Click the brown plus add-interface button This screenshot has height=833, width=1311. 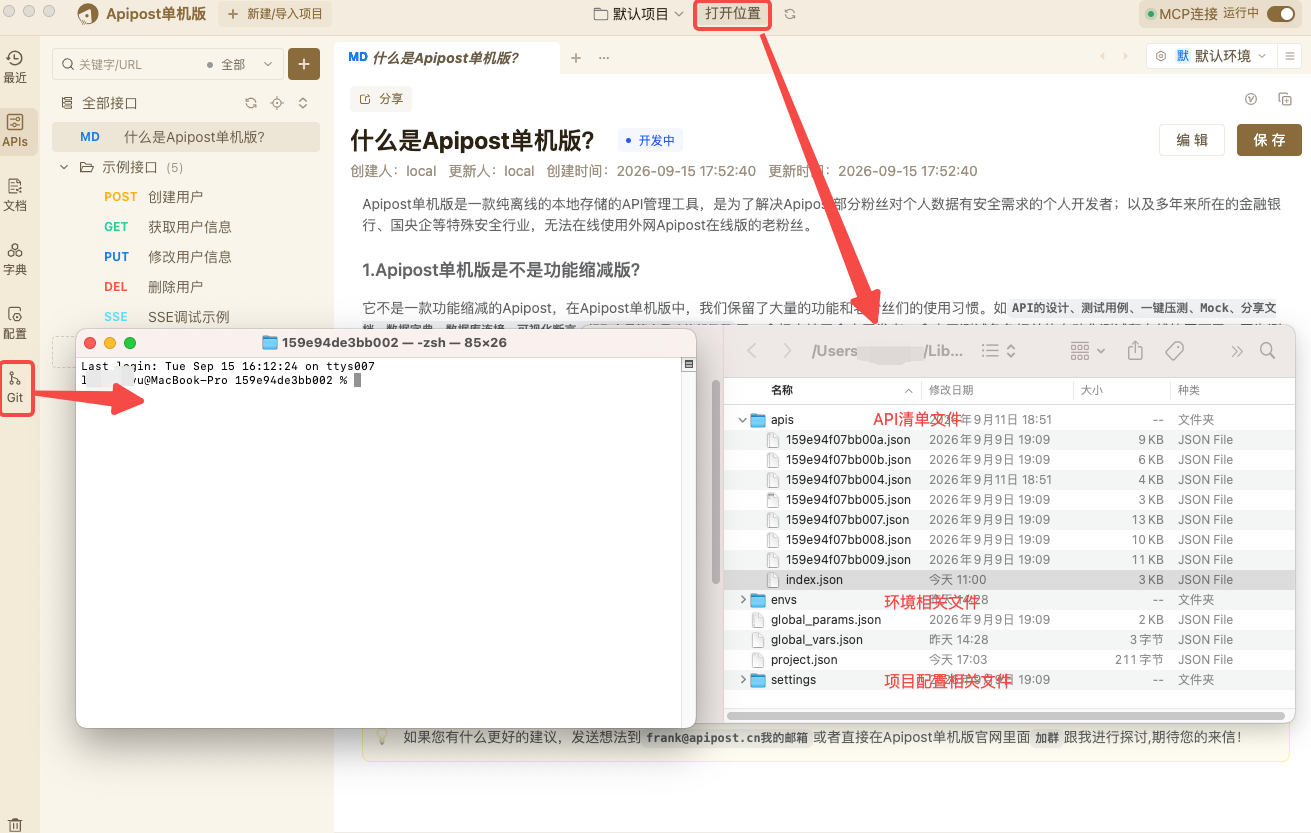click(x=304, y=64)
